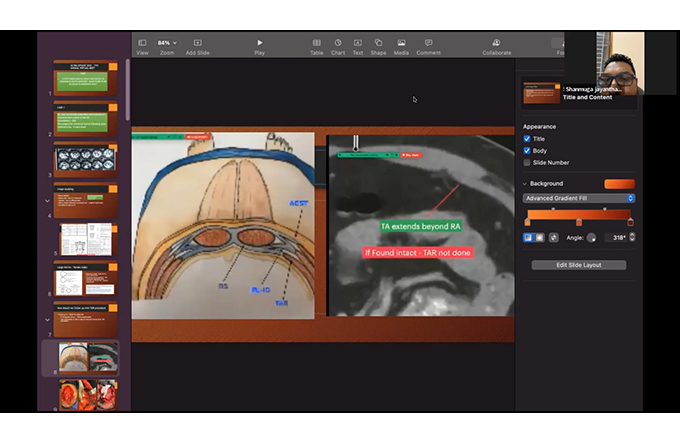Screen dimensions: 680x442
Task: Click the ACST label on diagram
Action: pyautogui.click(x=298, y=203)
